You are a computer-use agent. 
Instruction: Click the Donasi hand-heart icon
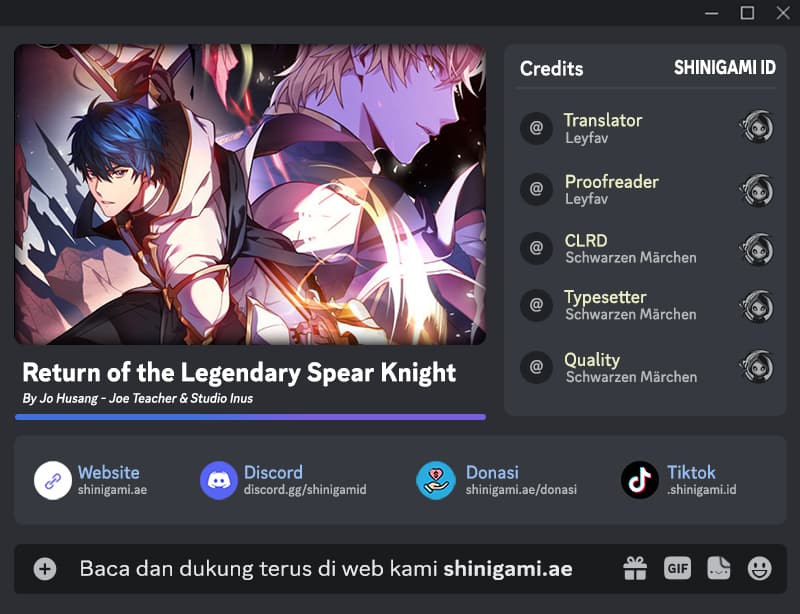click(436, 480)
